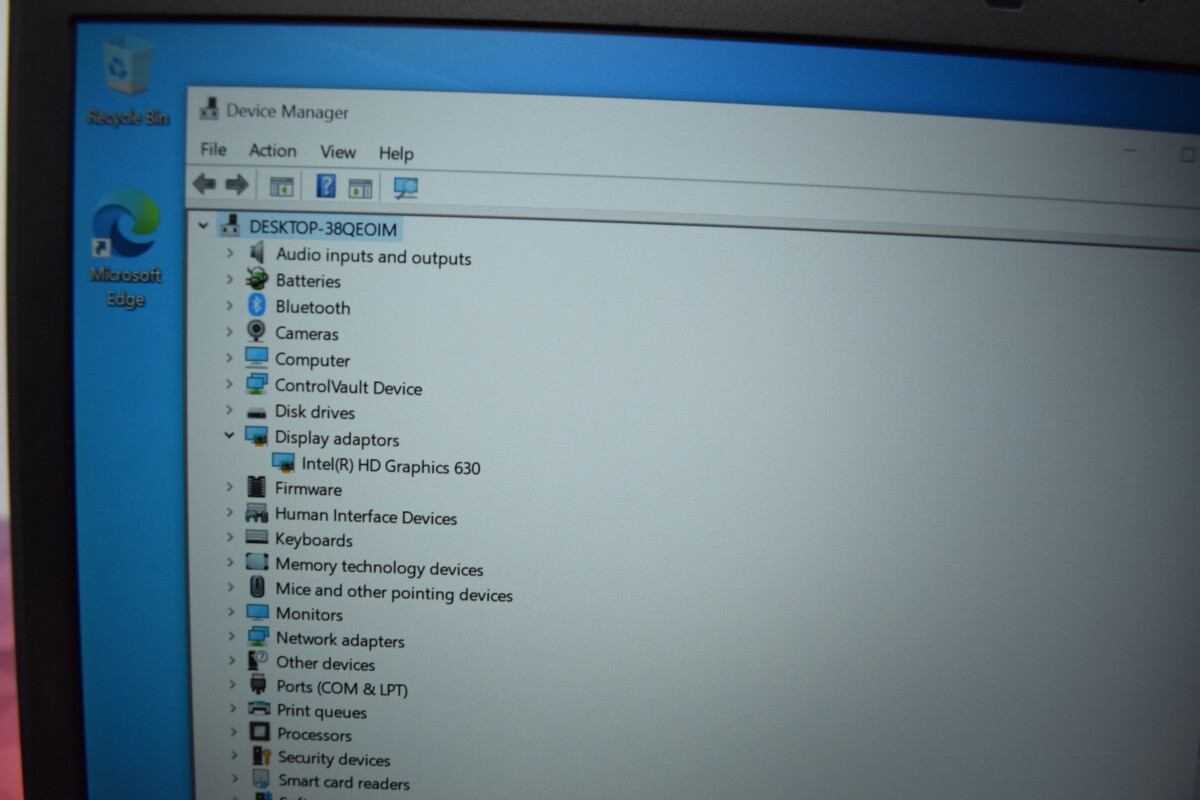
Task: Click the Device Manager title bar icon
Action: click(210, 109)
